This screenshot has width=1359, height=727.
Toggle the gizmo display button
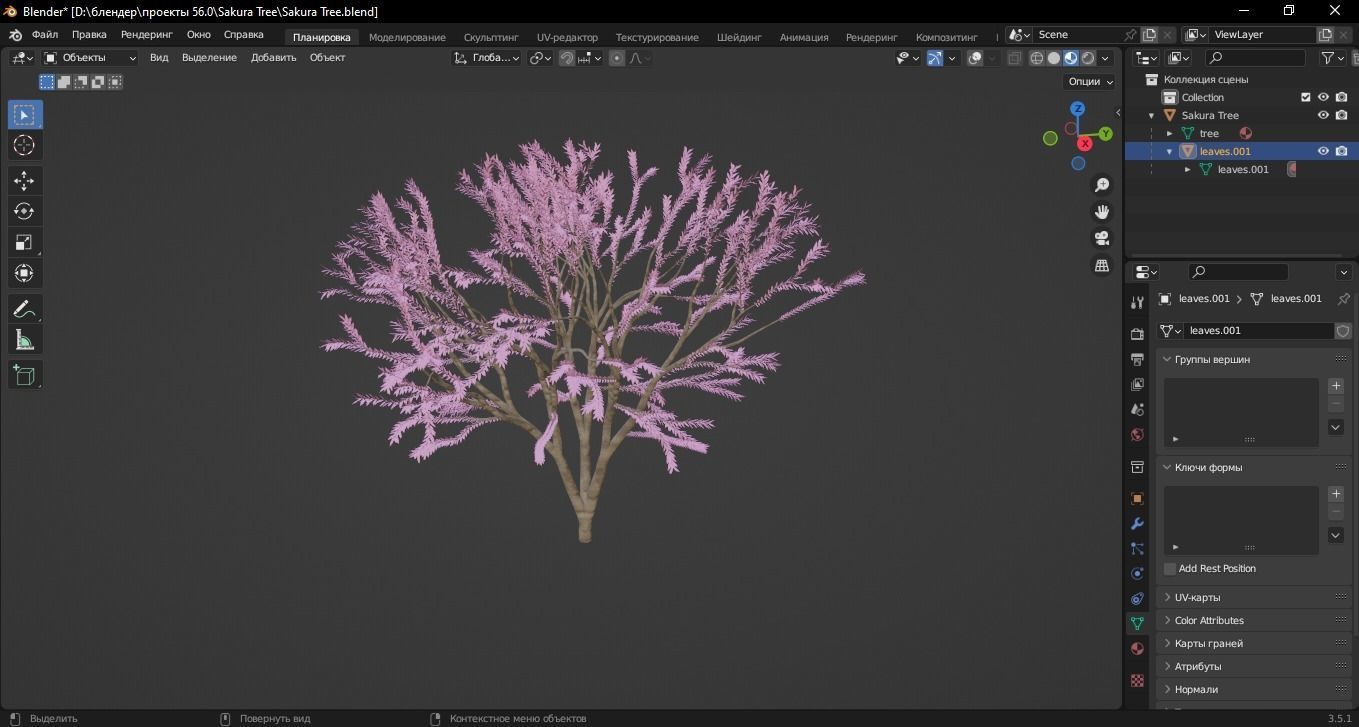pos(934,58)
